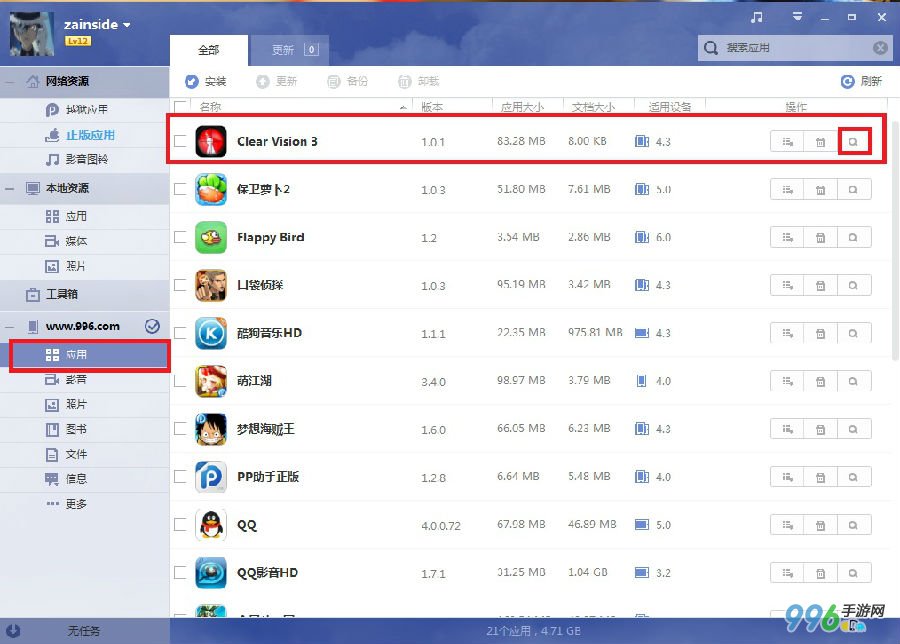
Task: Click the 应用大小 column header
Action: click(522, 107)
